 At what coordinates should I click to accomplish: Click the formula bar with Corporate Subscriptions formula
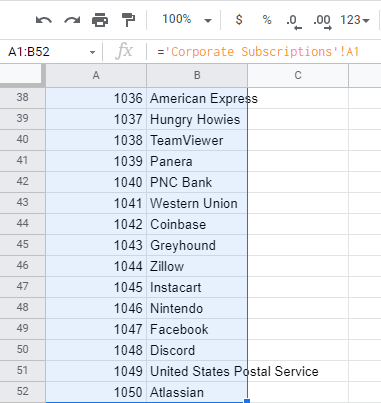[x=263, y=52]
